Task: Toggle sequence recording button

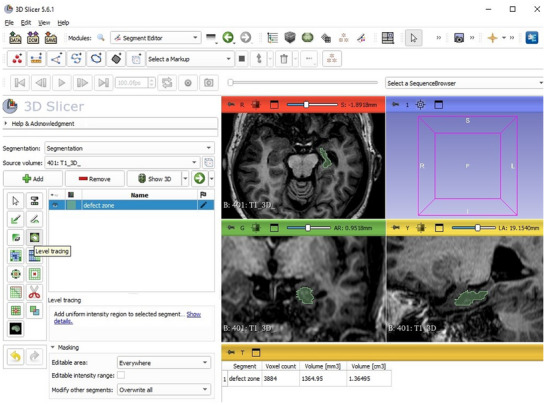Action: click(188, 83)
